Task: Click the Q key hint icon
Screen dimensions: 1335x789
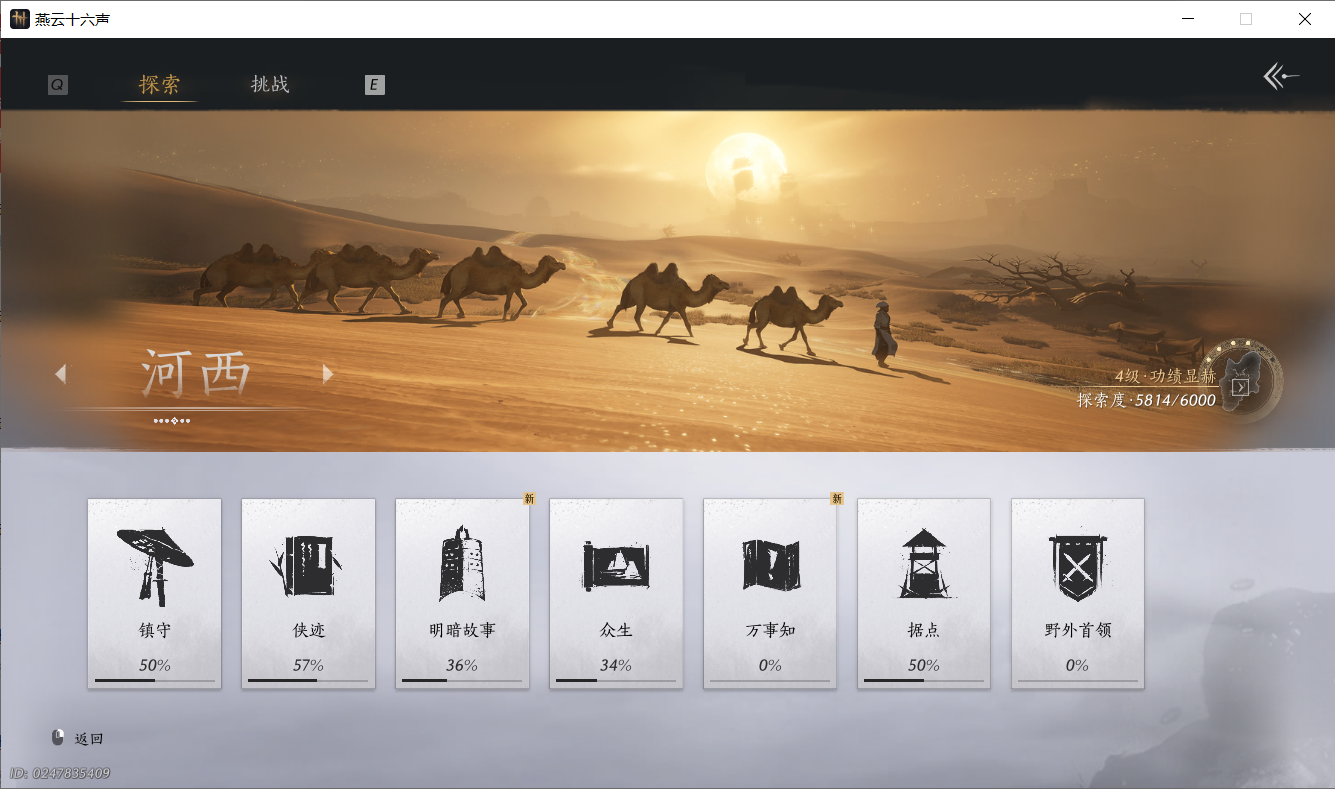Action: (58, 85)
